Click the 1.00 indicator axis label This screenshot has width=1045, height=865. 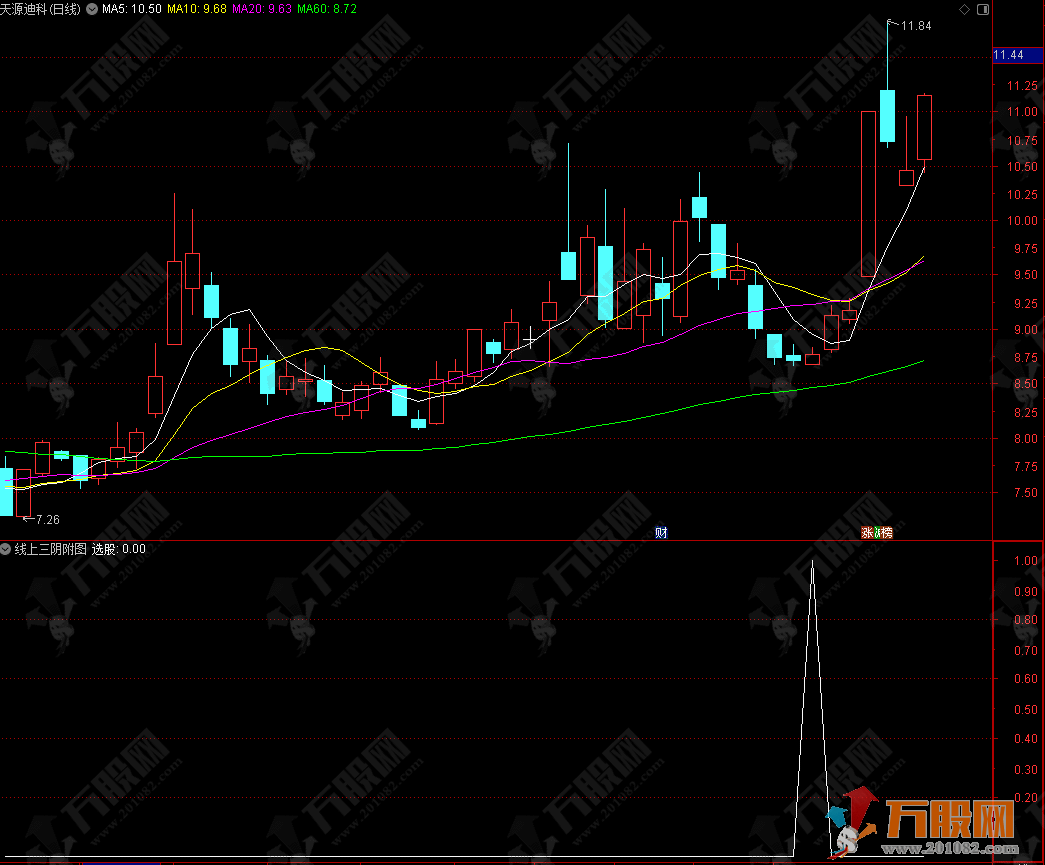coord(1025,561)
